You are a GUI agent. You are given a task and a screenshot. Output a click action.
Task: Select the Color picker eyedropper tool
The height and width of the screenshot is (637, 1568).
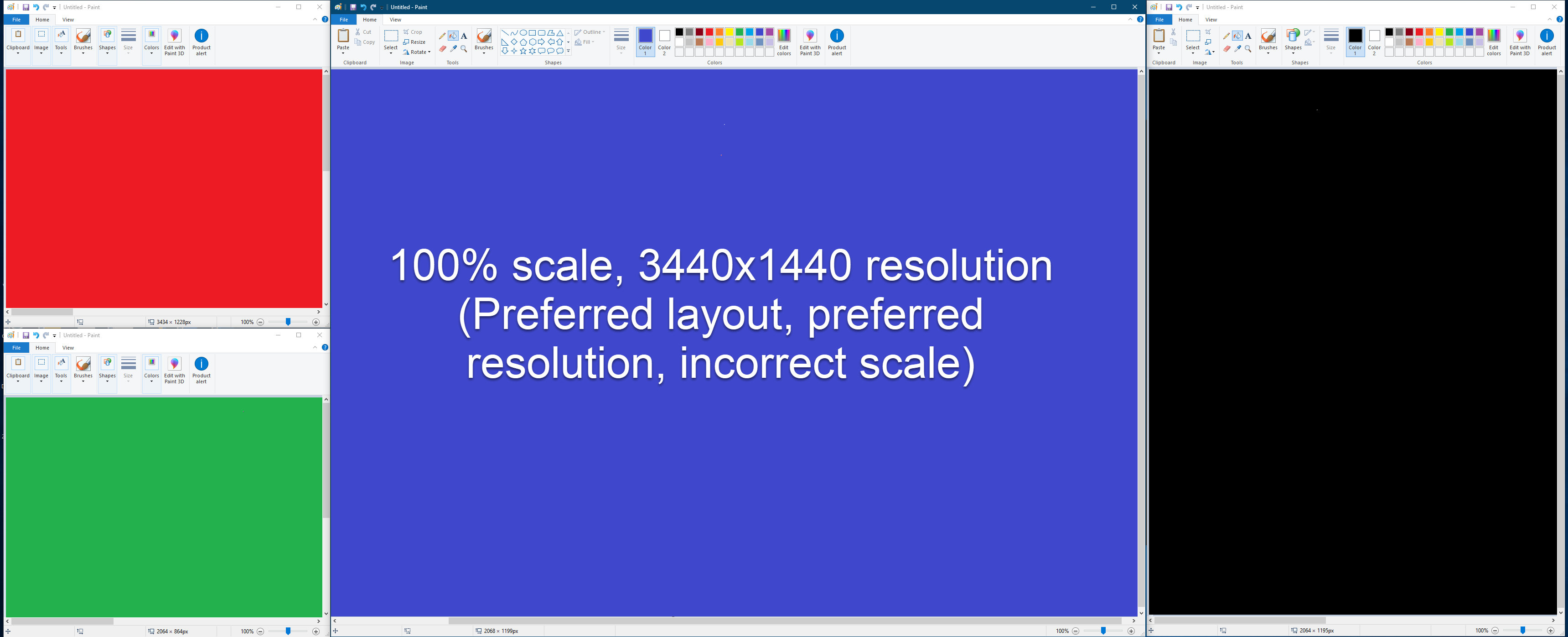pos(454,50)
